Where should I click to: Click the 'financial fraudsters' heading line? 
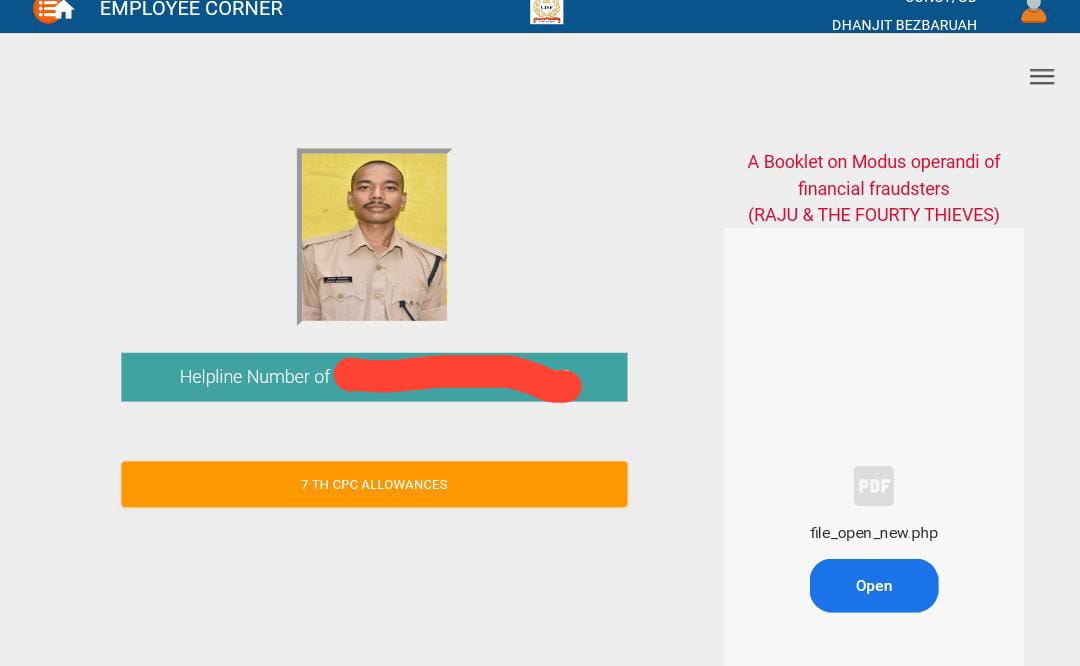click(x=873, y=189)
